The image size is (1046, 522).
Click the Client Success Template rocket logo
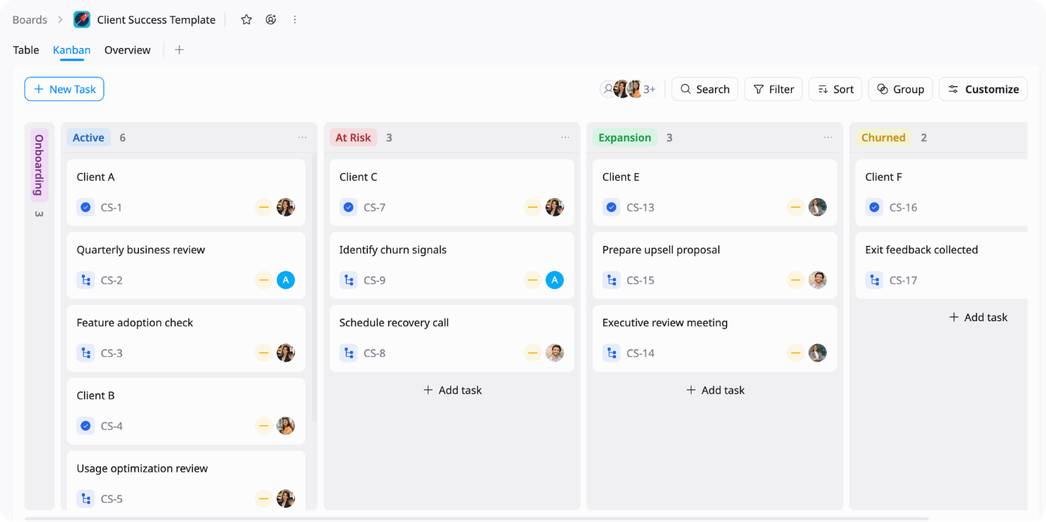(x=82, y=20)
